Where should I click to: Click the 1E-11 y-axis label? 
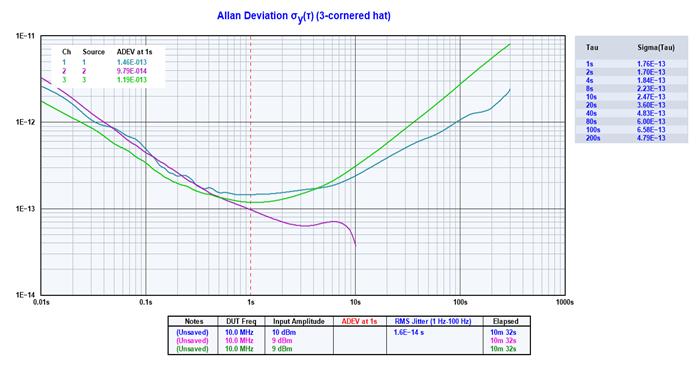click(25, 36)
